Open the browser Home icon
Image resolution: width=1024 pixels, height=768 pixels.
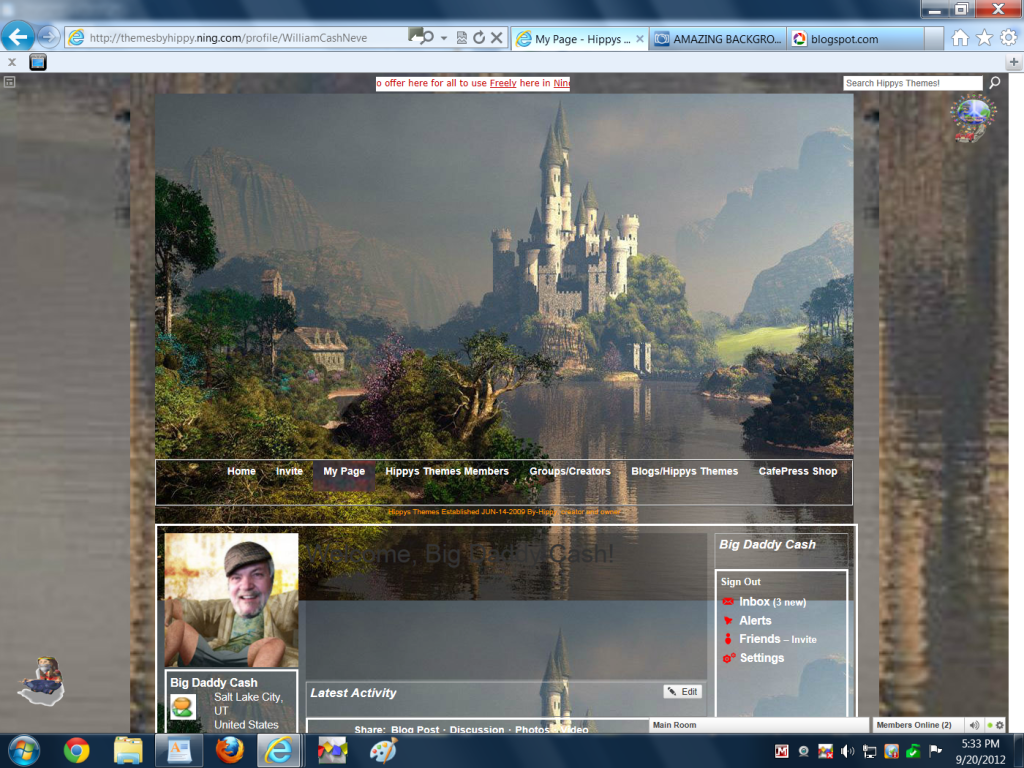click(959, 38)
